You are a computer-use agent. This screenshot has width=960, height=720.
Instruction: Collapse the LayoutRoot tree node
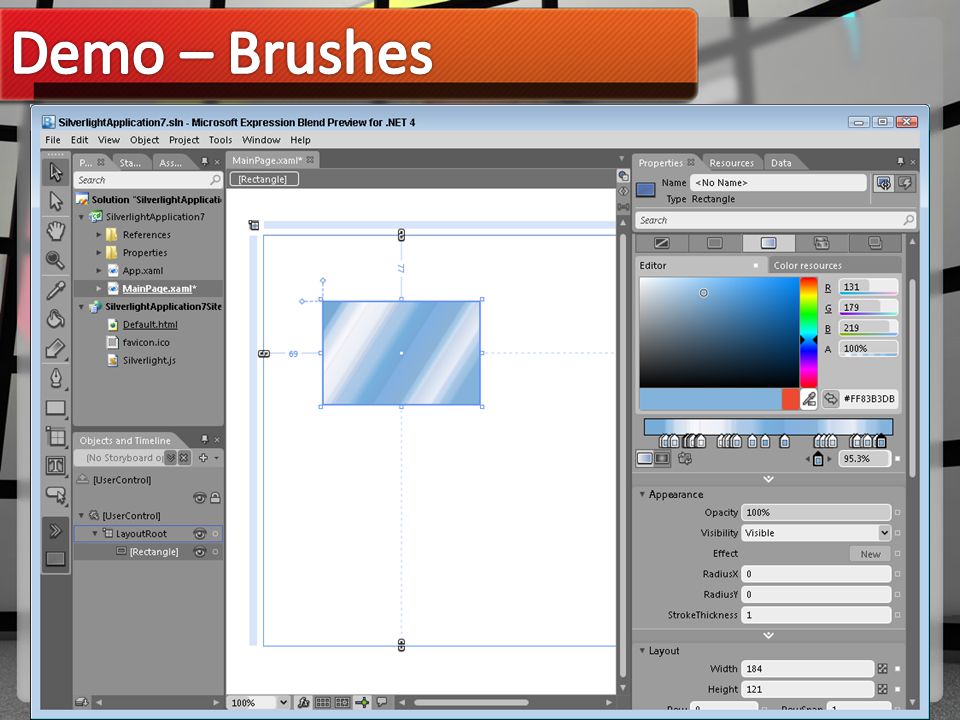pos(95,533)
